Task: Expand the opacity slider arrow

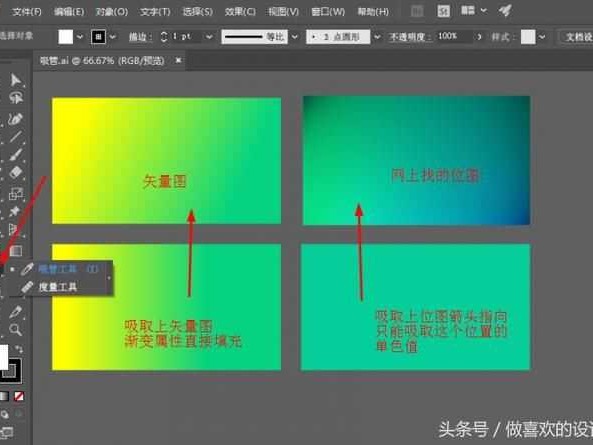Action: coord(480,37)
